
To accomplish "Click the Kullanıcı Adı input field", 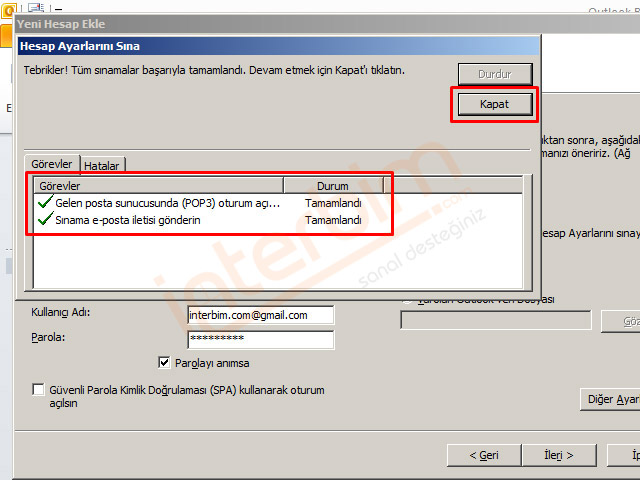I will 260,315.
